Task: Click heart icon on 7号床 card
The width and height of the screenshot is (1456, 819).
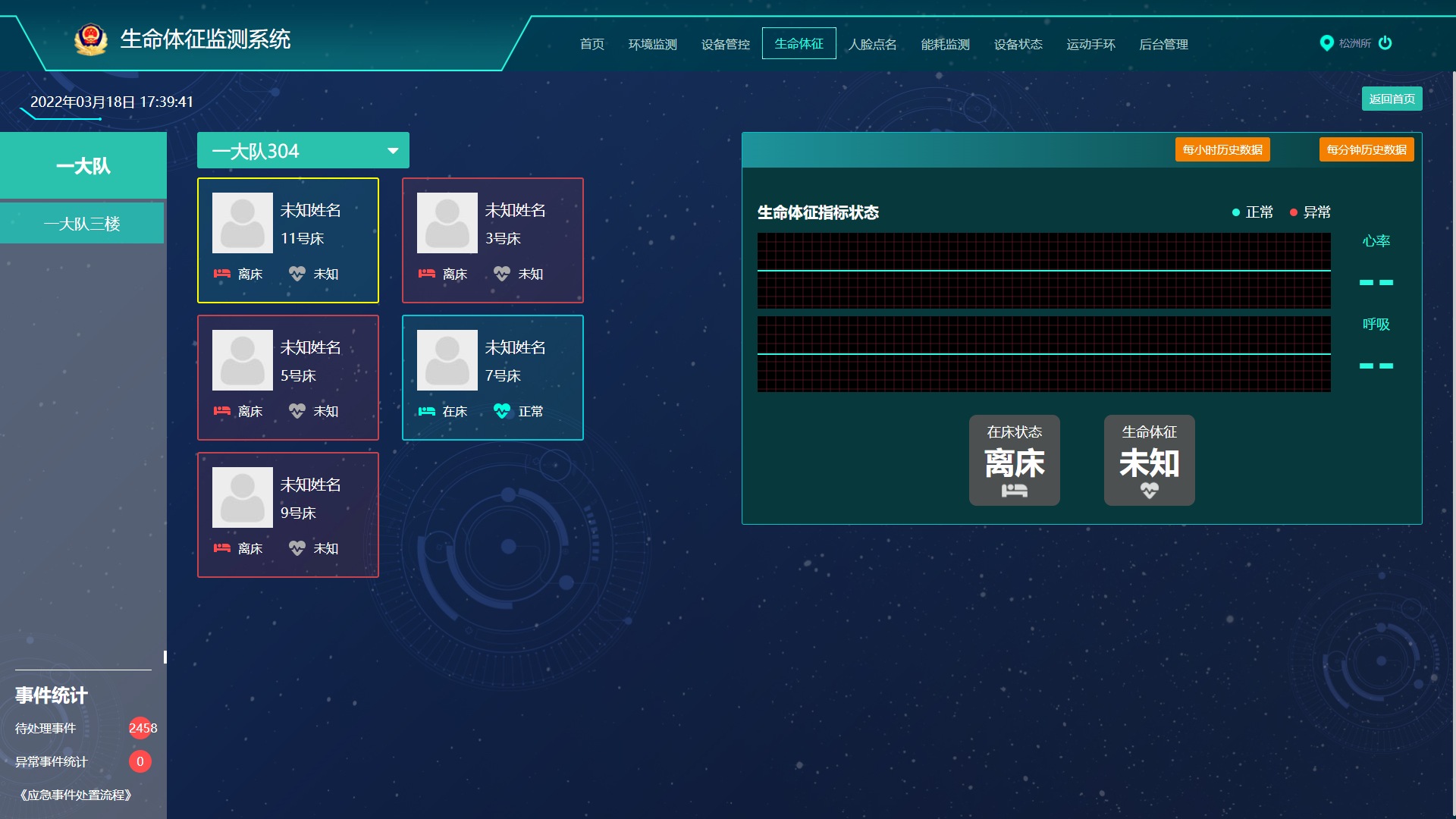Action: point(501,411)
